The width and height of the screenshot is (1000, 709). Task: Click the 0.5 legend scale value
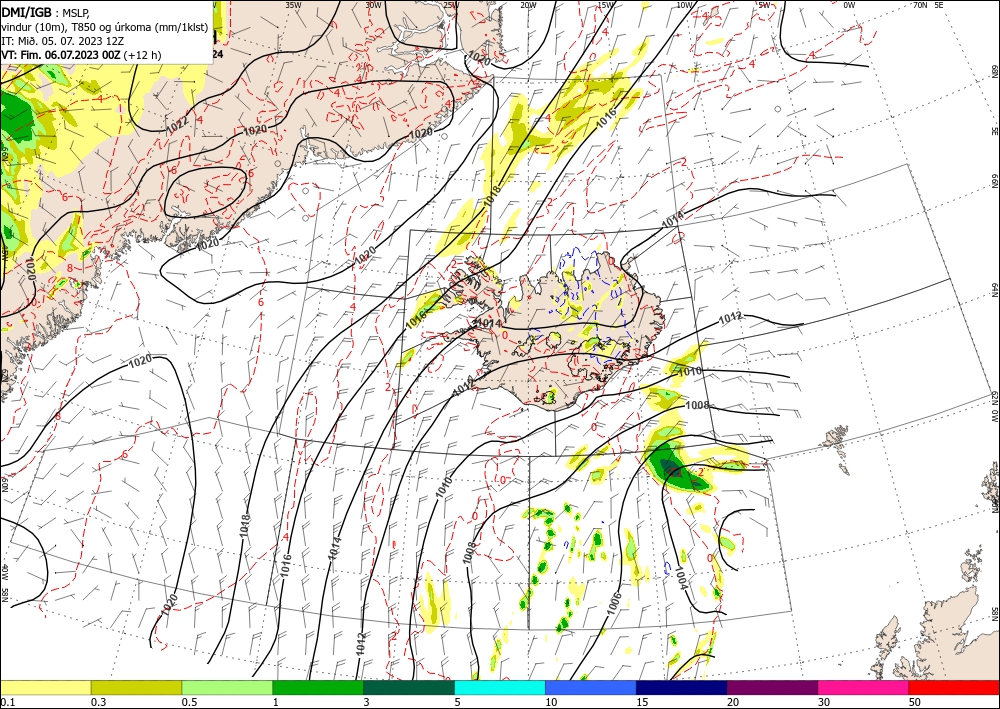coord(189,702)
